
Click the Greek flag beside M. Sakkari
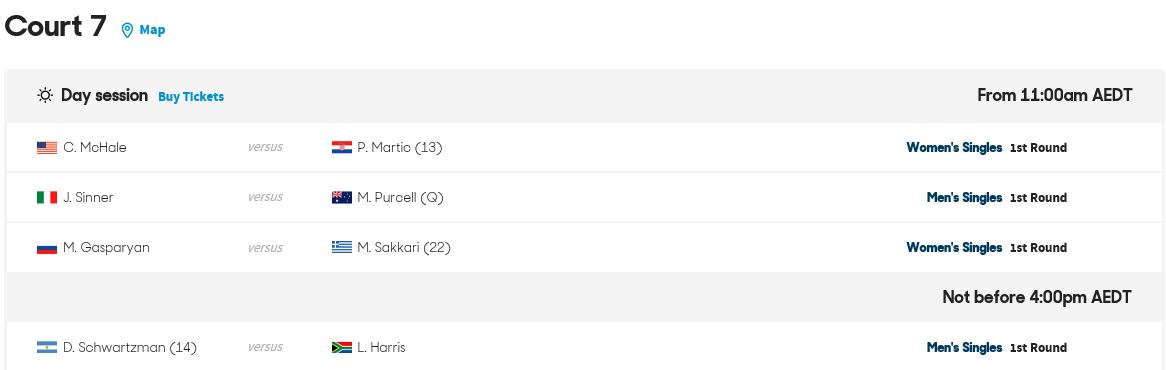[x=341, y=247]
